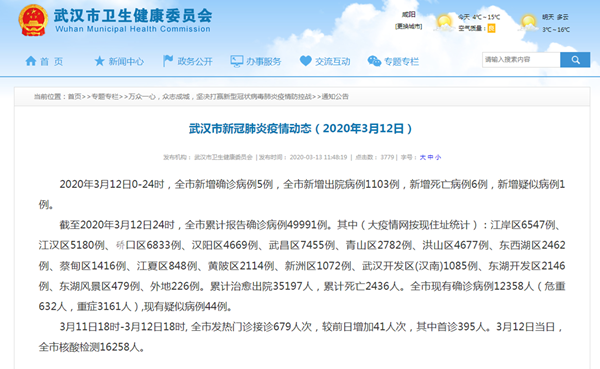Click tomorrow's temperature 3℃~16℃

click(x=556, y=29)
